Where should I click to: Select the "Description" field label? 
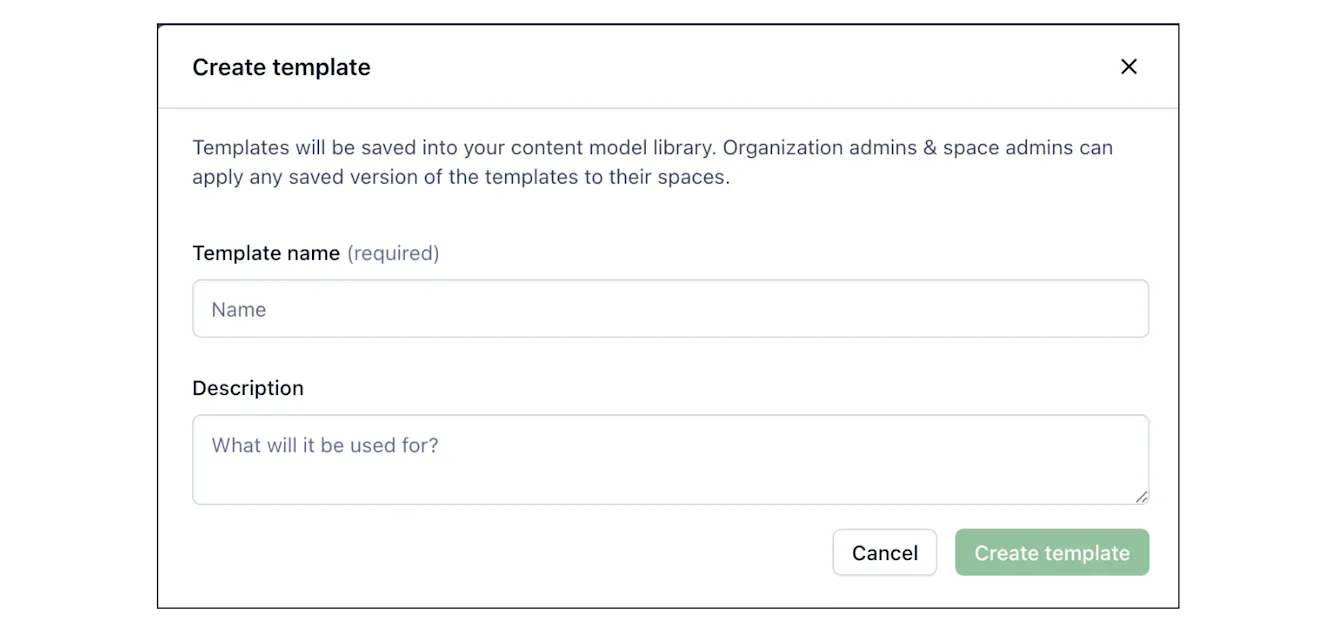tap(248, 388)
